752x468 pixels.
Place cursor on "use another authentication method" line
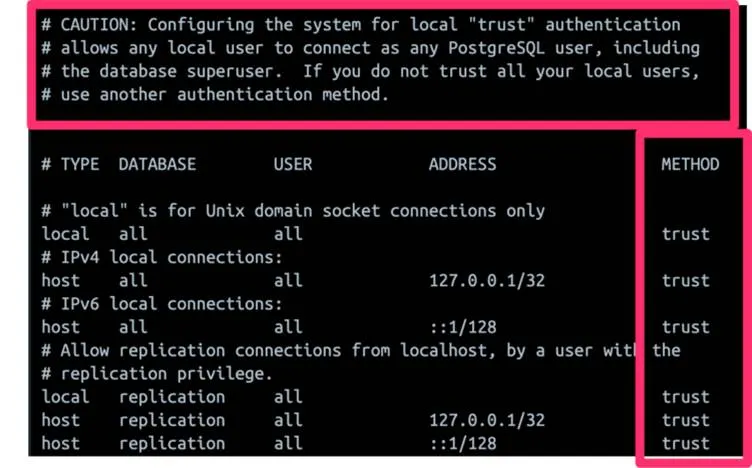215,95
